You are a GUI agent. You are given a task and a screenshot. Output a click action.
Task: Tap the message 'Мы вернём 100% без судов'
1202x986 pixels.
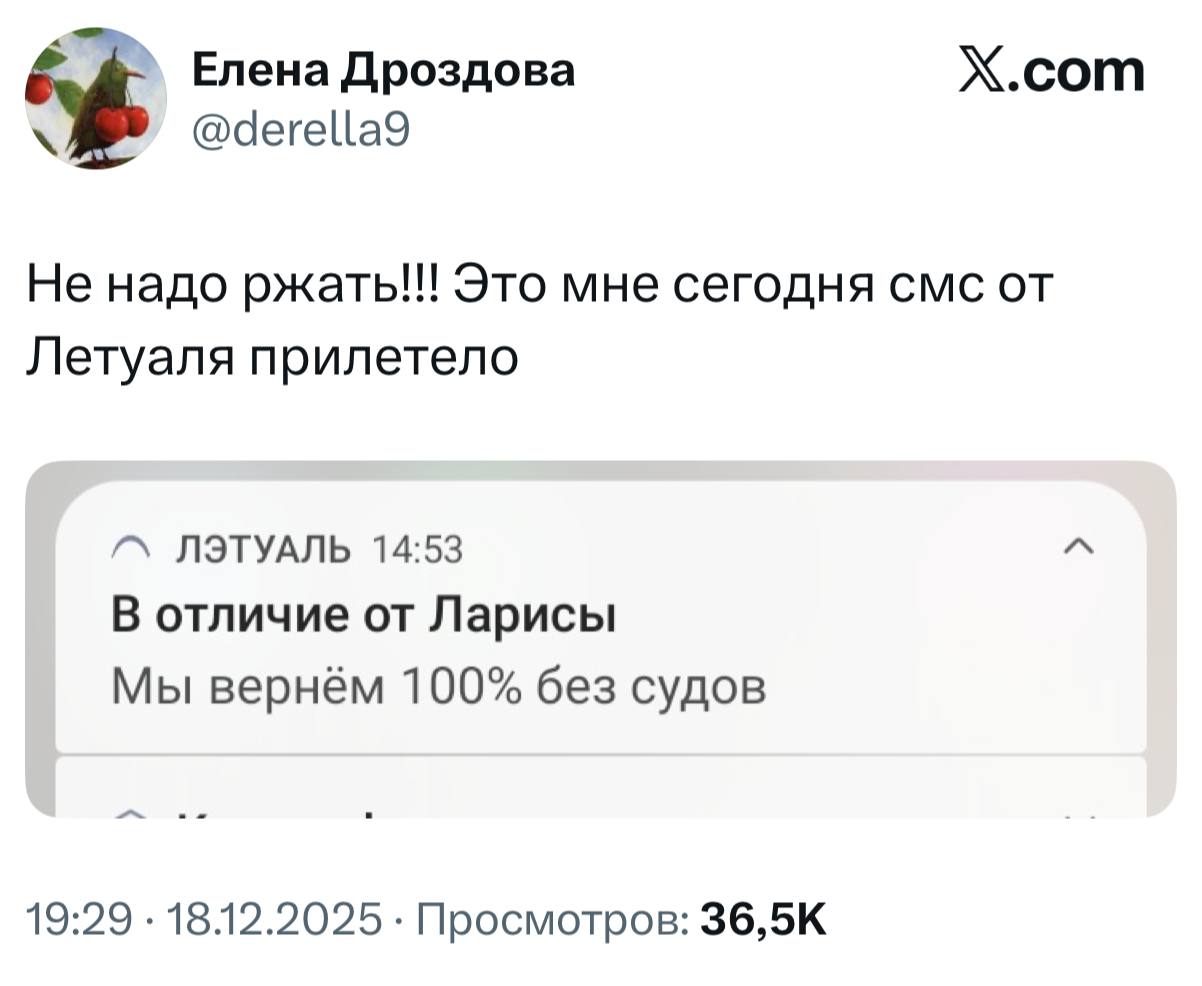pos(440,686)
